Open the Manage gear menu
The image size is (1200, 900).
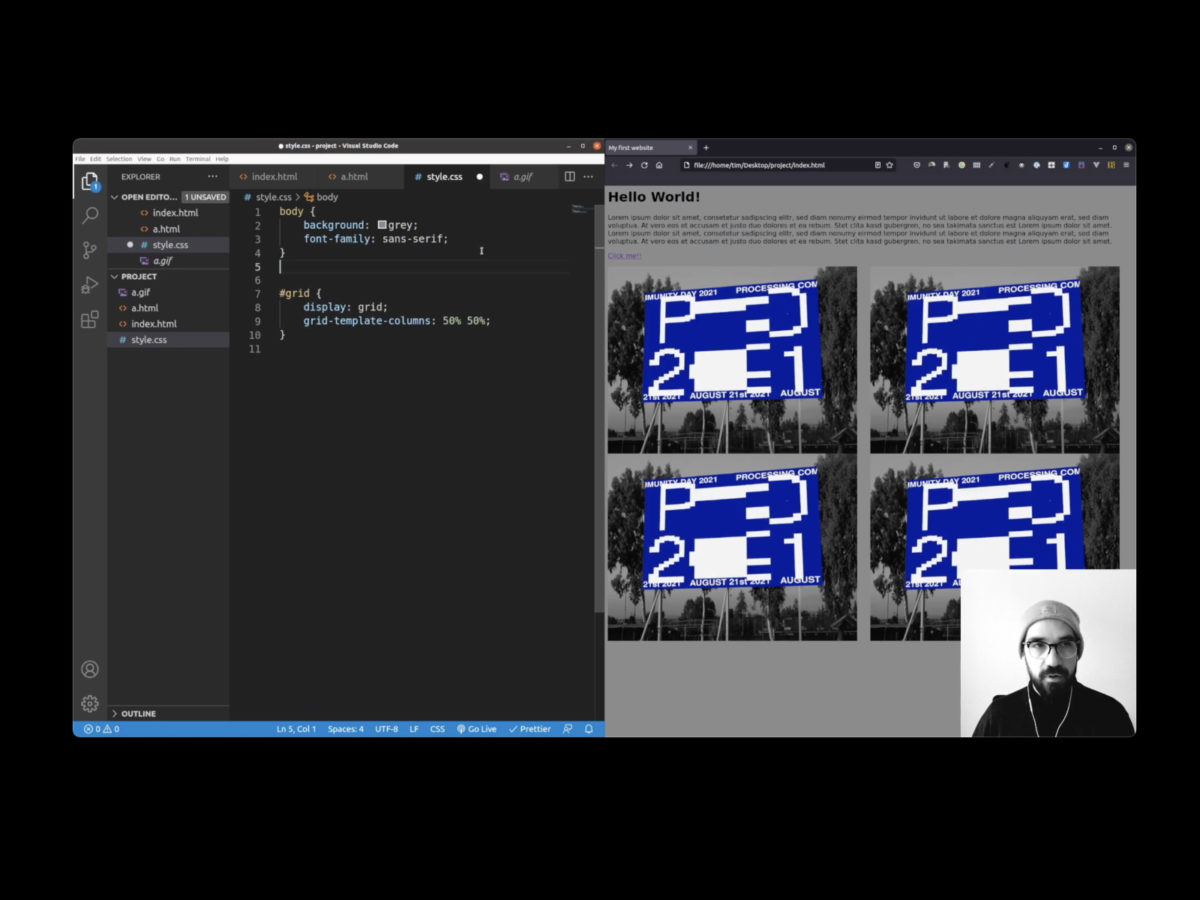(x=90, y=703)
